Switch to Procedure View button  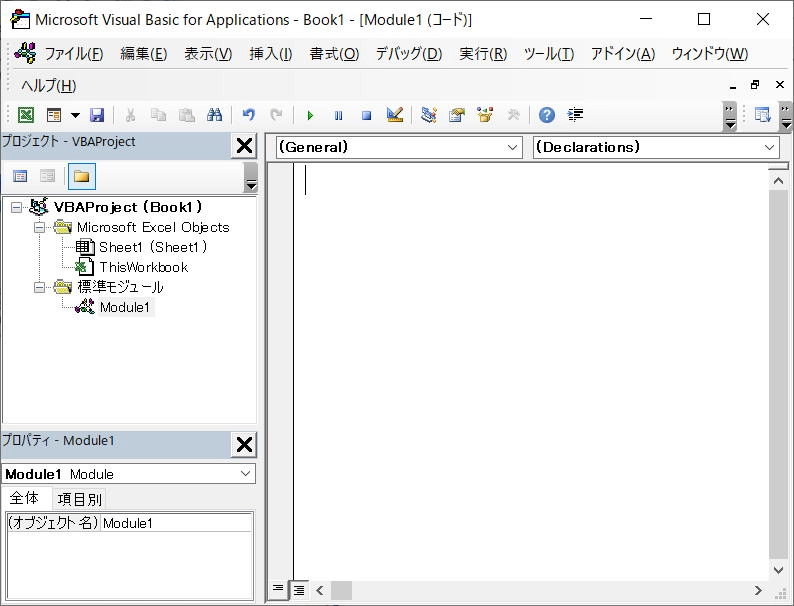(x=278, y=589)
